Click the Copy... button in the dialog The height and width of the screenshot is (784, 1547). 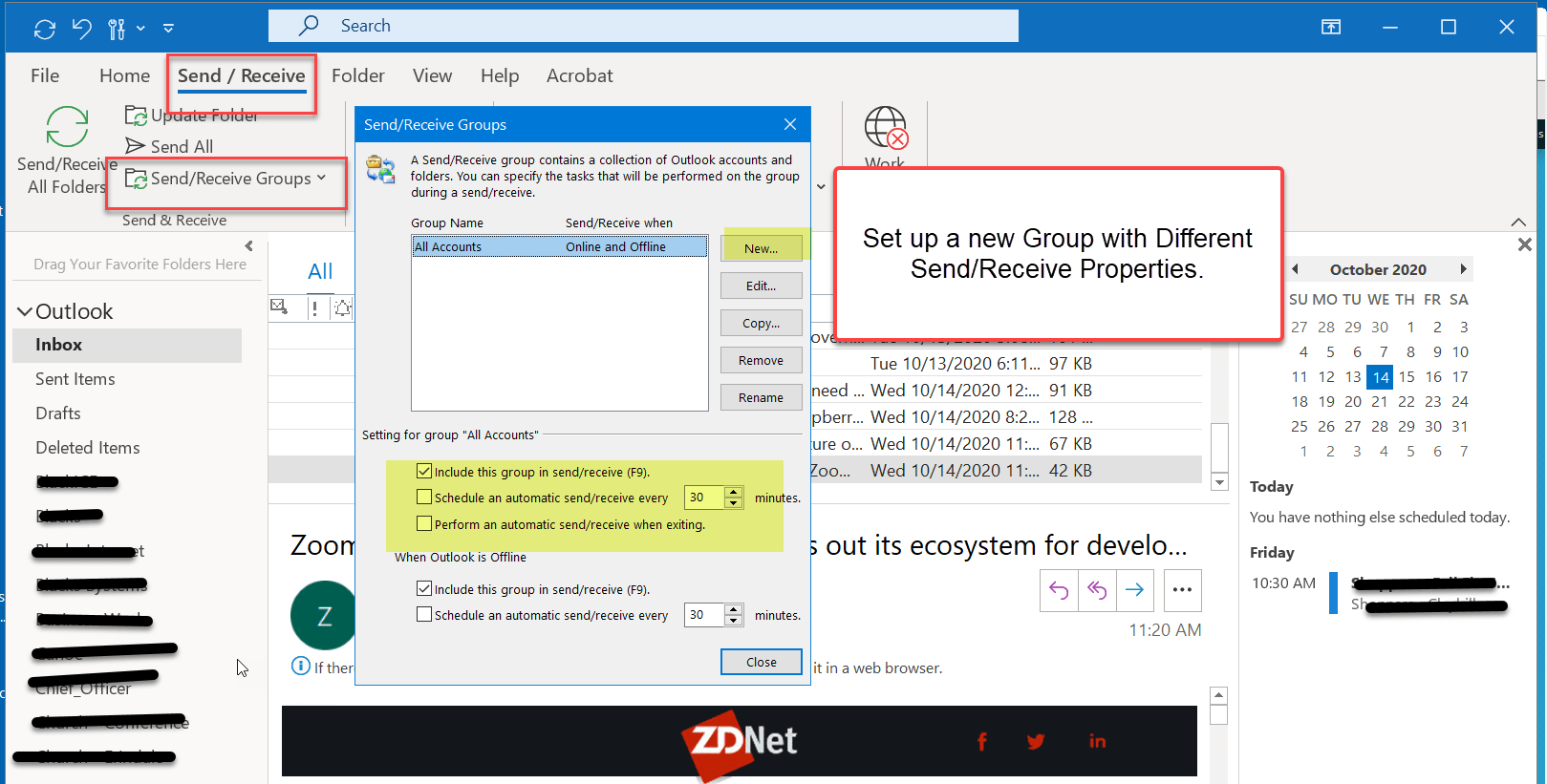pyautogui.click(x=761, y=323)
